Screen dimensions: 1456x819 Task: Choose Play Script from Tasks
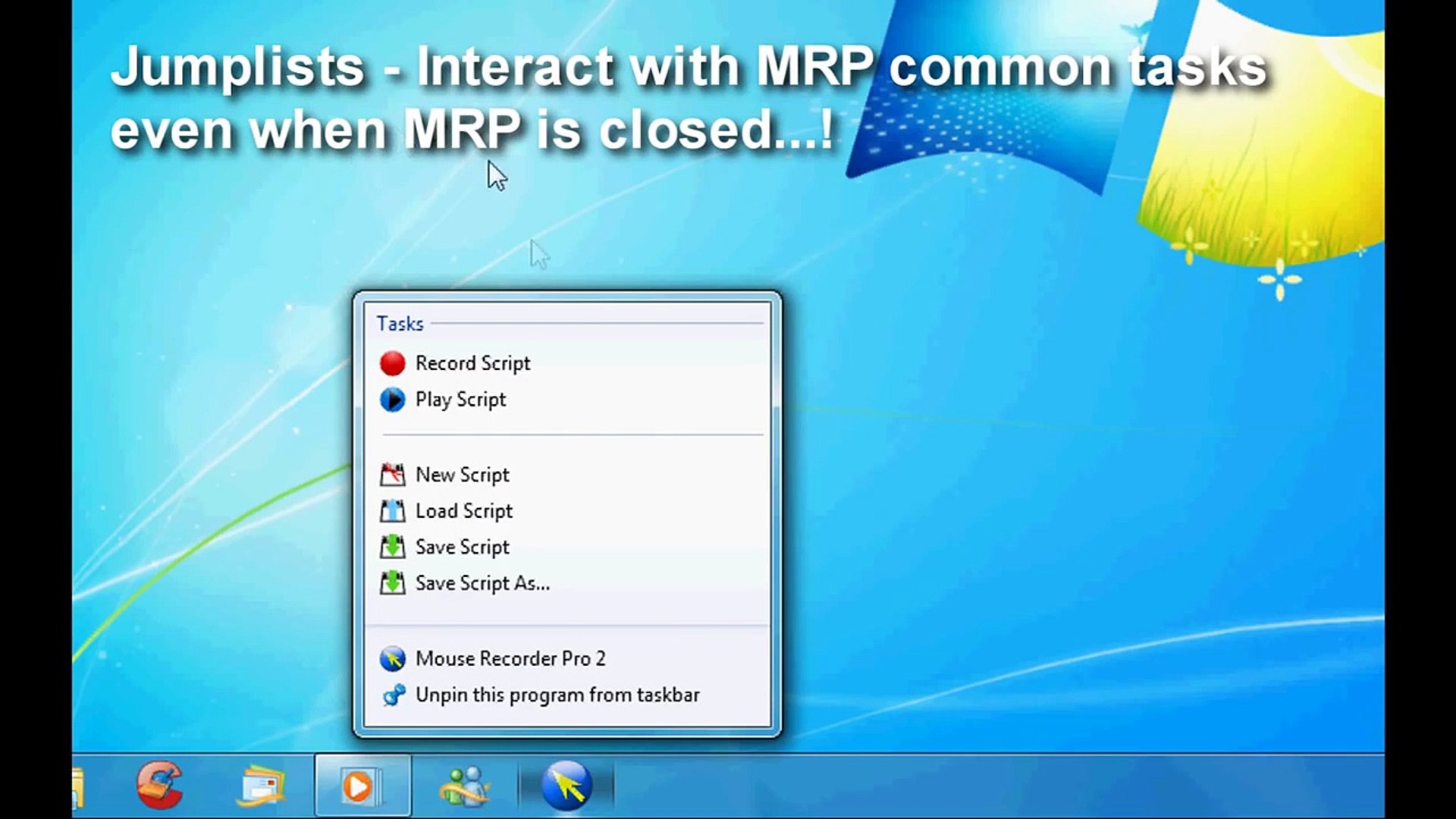(566, 400)
